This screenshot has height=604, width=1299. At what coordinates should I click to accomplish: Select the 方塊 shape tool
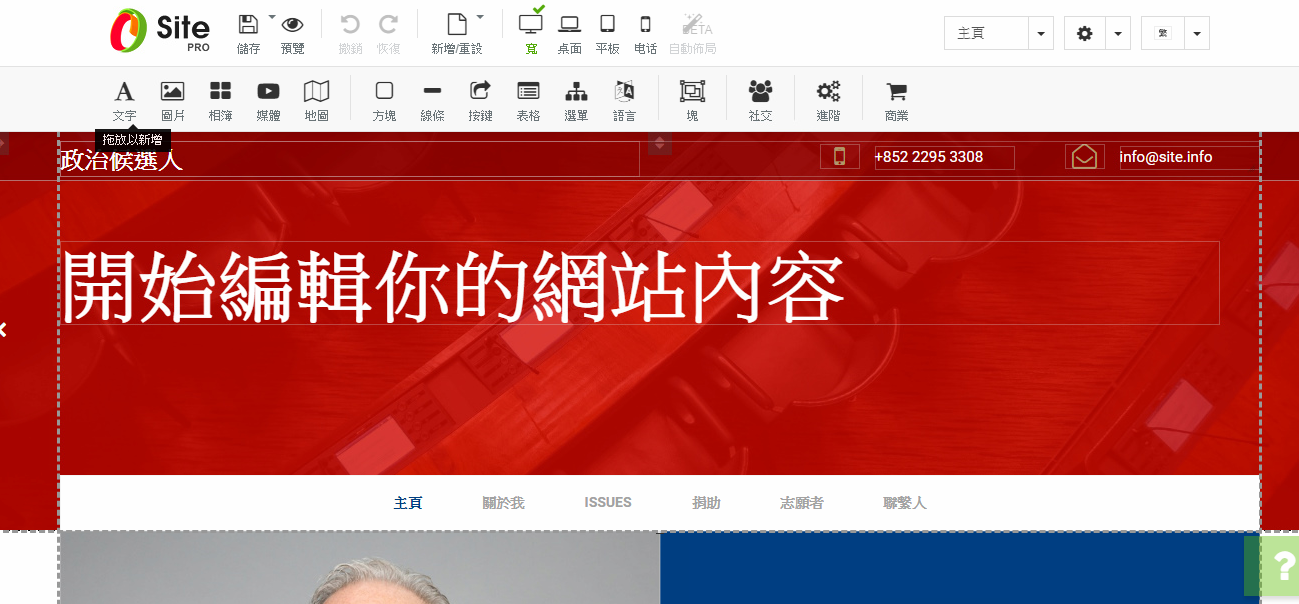pos(384,100)
